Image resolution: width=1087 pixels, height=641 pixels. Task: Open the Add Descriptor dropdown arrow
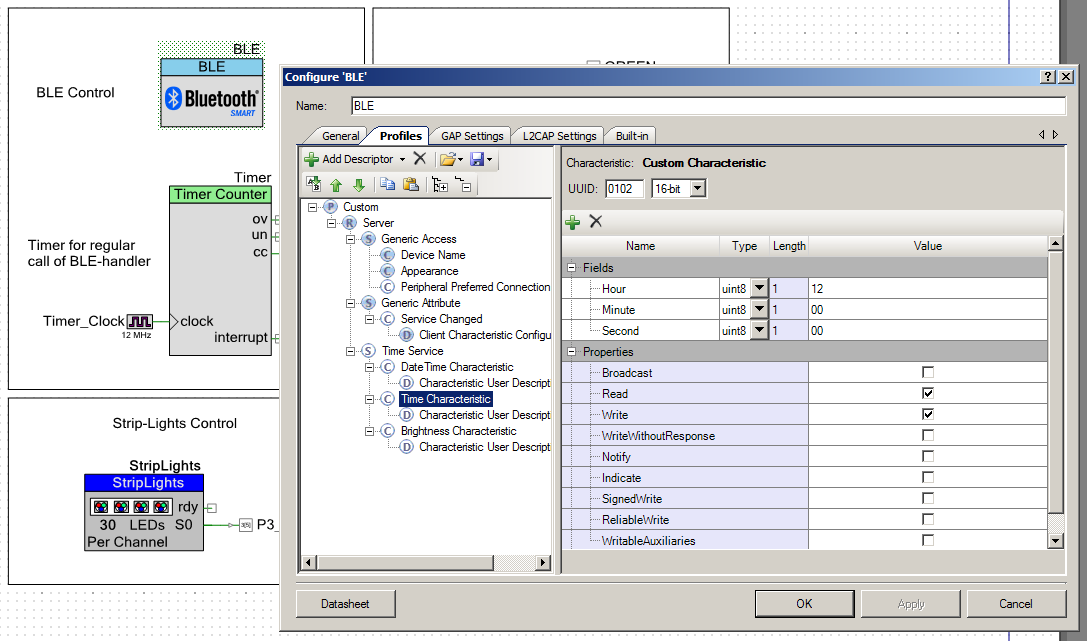coord(402,159)
